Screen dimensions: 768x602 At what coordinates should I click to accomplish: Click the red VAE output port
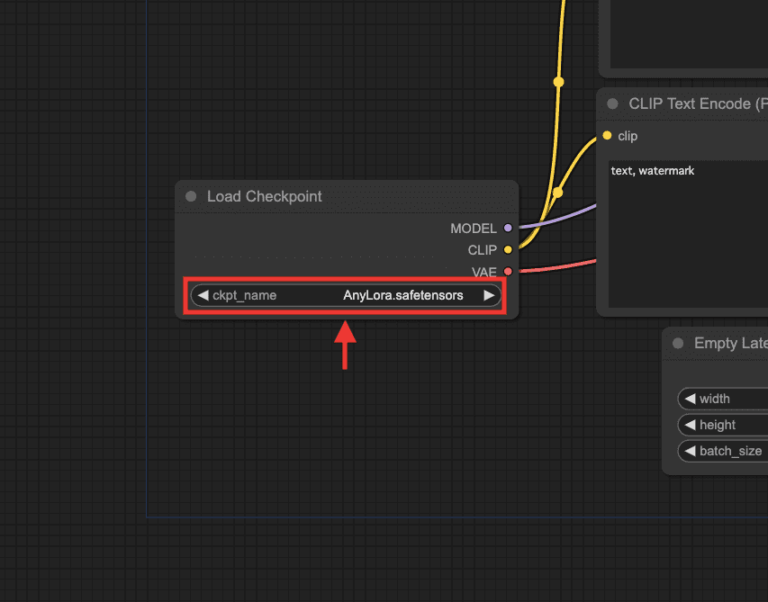pyautogui.click(x=508, y=271)
